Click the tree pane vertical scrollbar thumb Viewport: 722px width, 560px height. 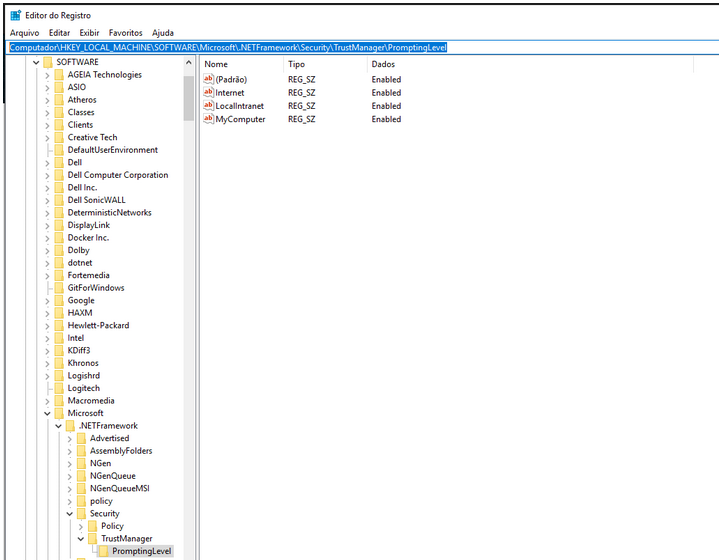tap(189, 98)
